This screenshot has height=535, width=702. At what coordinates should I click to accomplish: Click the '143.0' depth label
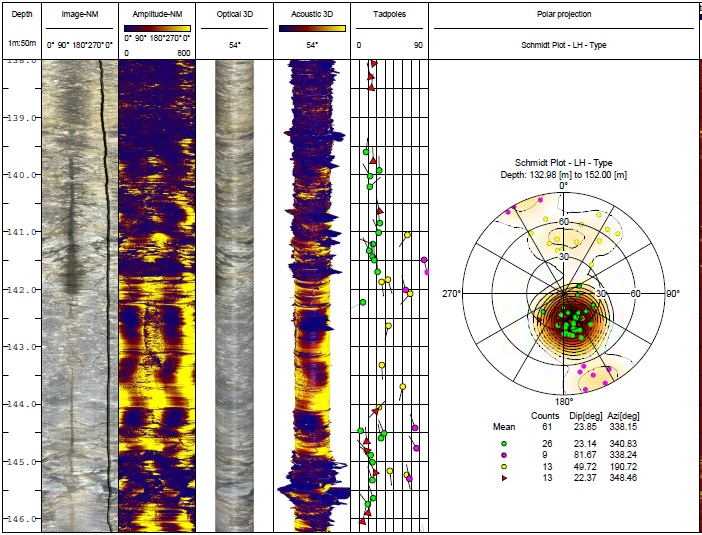[21, 347]
